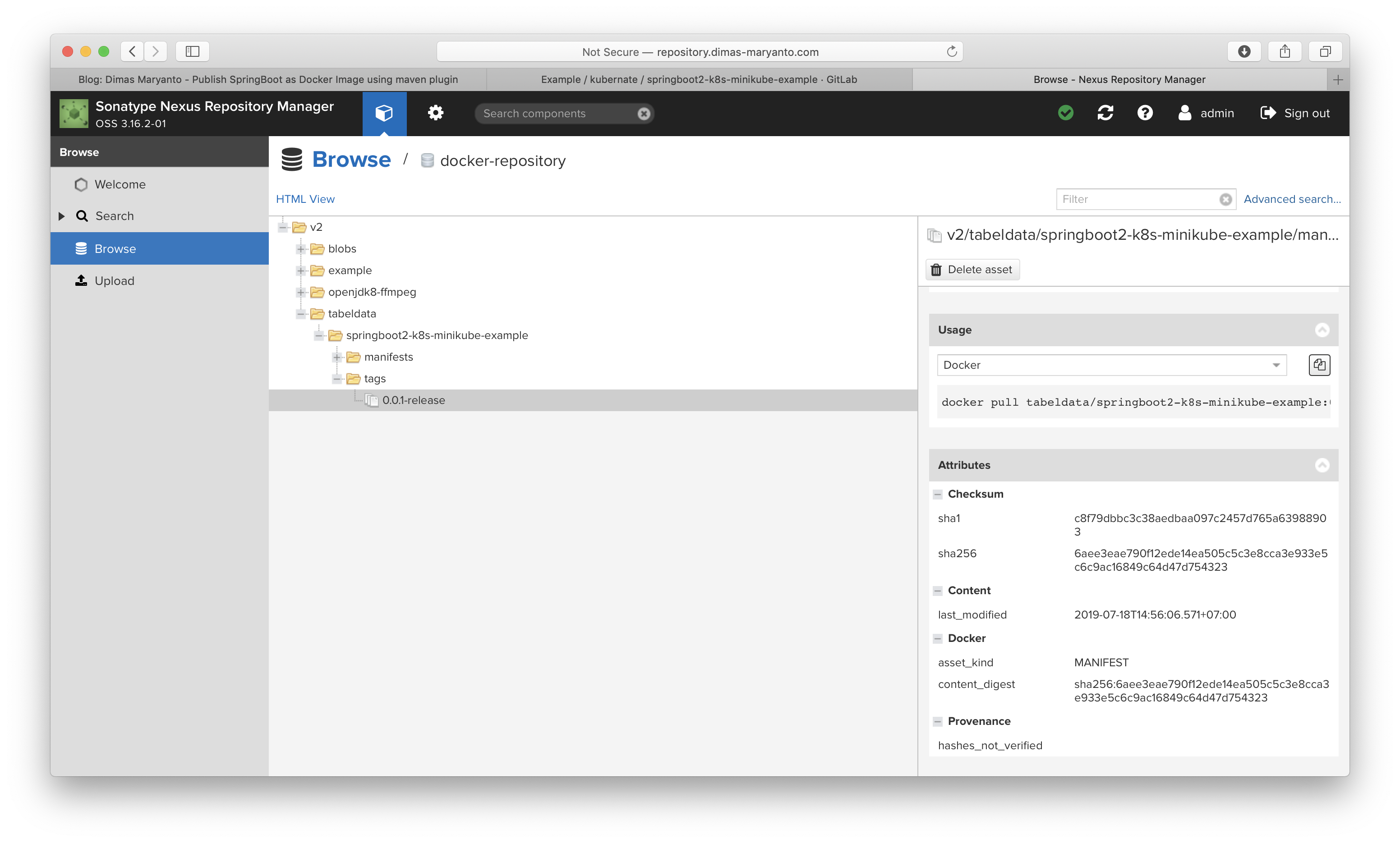Click the Delete asset button
Image resolution: width=1400 pixels, height=843 pixels.
pyautogui.click(x=973, y=270)
